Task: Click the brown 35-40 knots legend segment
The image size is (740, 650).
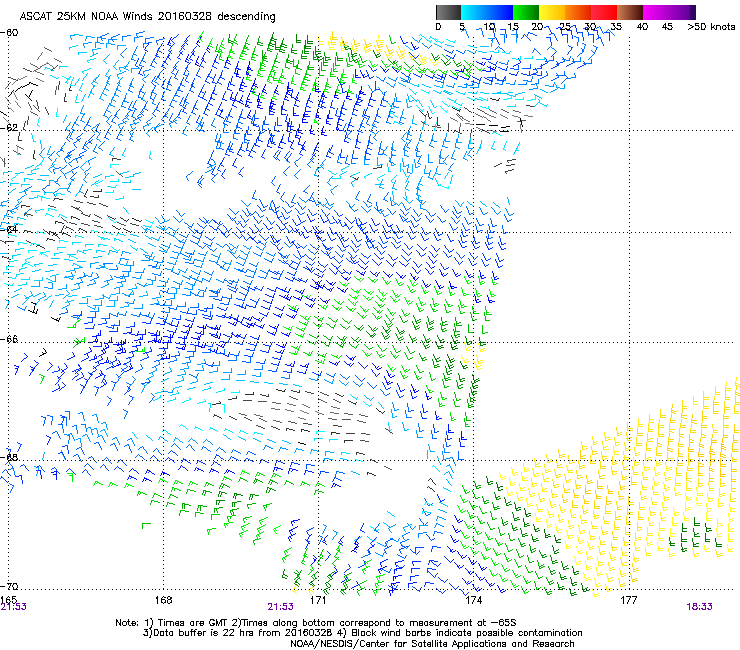Action: (630, 12)
